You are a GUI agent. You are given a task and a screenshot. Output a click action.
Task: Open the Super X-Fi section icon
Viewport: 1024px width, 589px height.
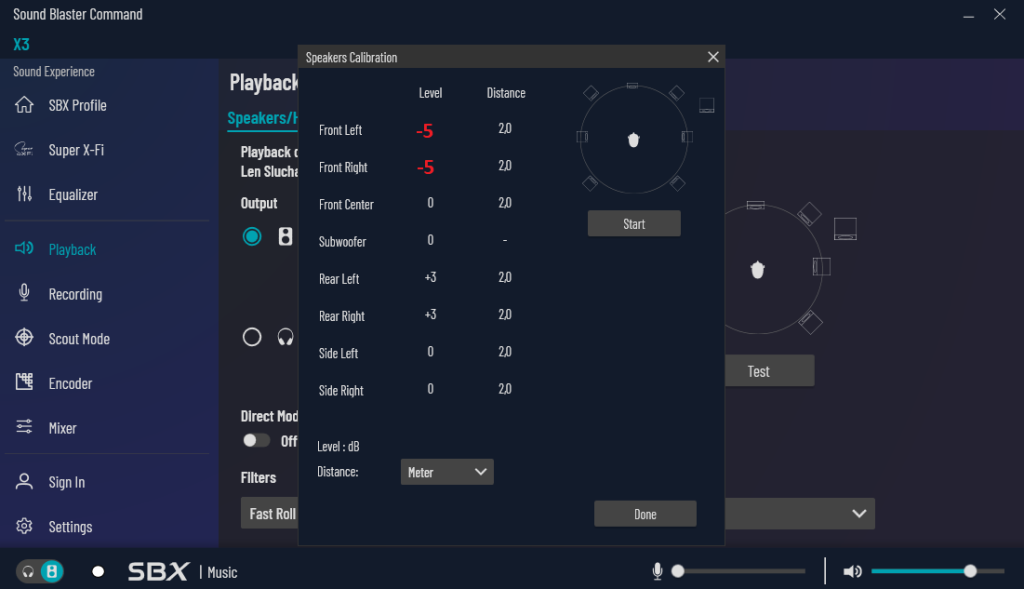tap(25, 150)
